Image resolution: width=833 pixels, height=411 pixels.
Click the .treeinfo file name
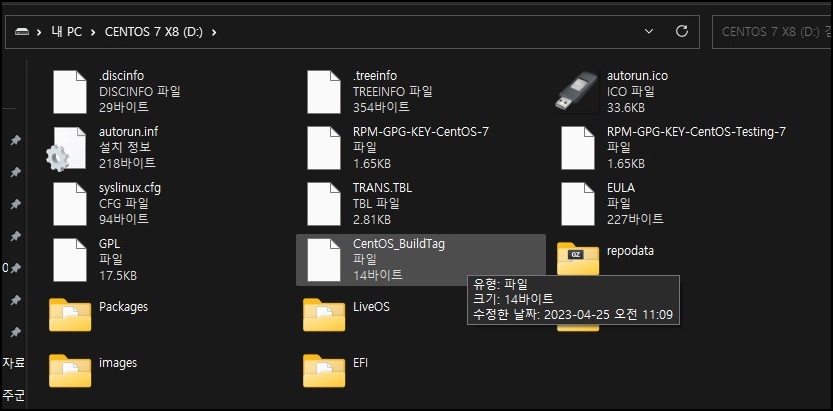click(375, 76)
